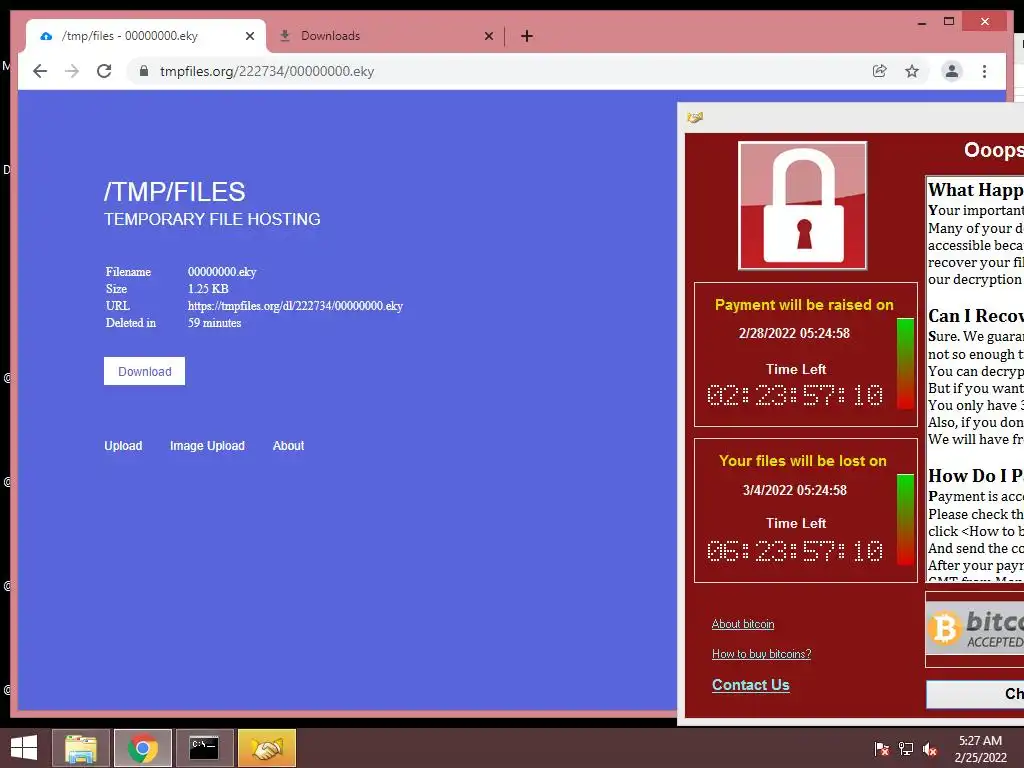Image resolution: width=1024 pixels, height=768 pixels.
Task: Close the /tmp/files tab
Action: click(249, 36)
